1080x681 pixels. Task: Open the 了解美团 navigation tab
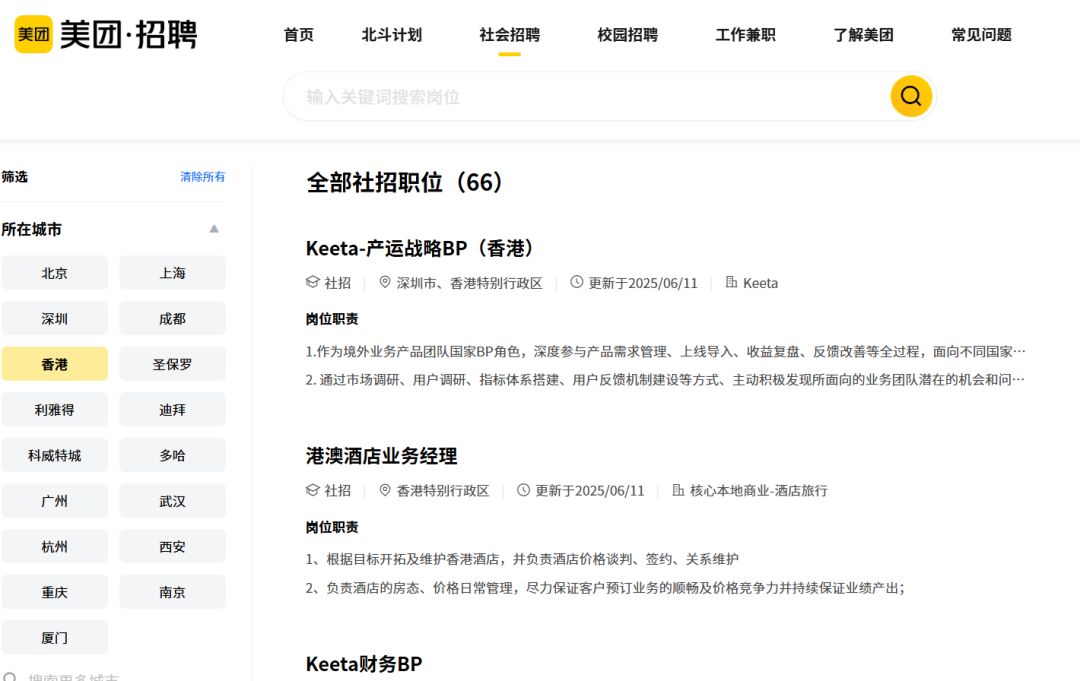864,35
